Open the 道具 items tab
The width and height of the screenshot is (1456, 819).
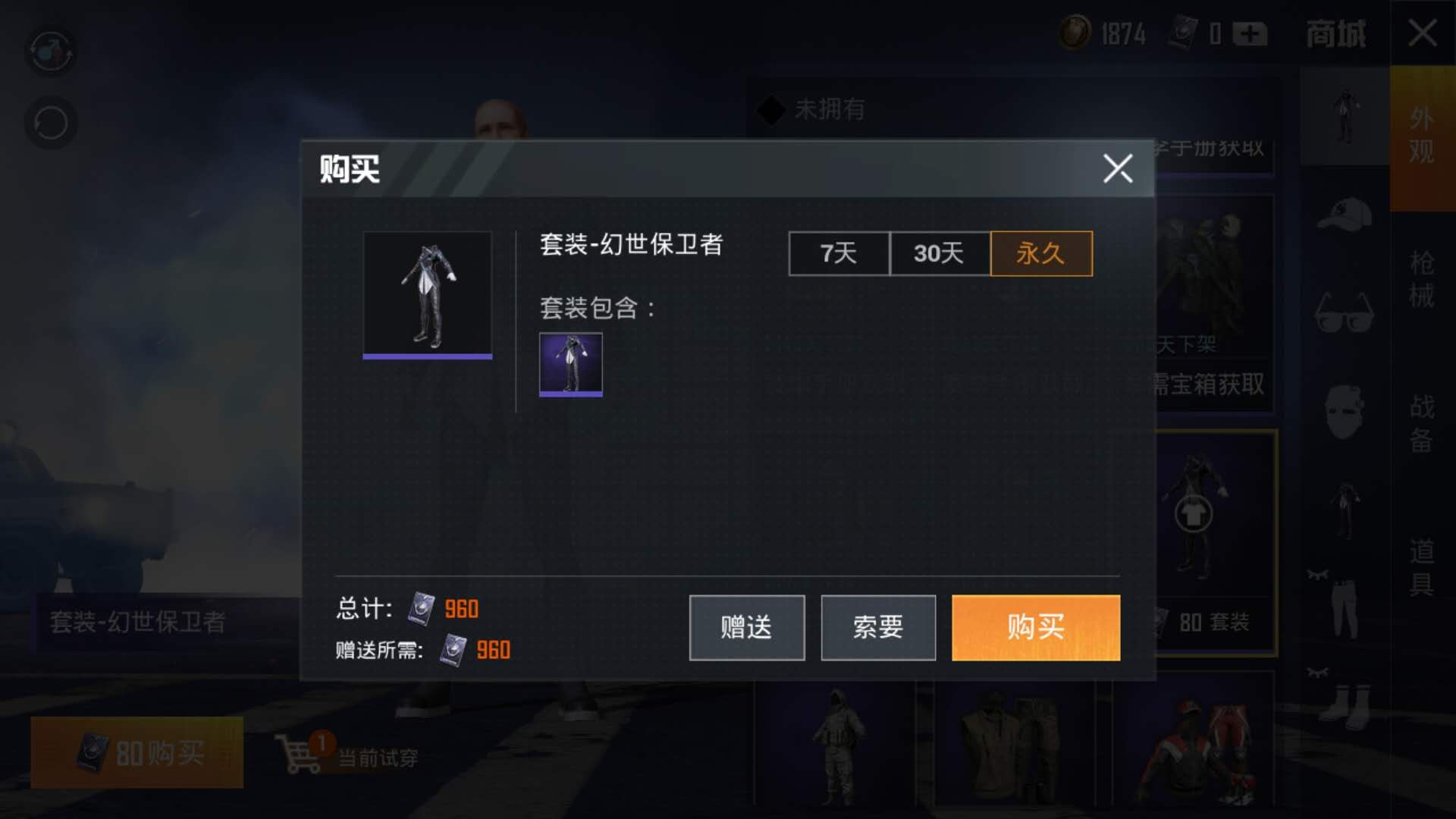tap(1422, 567)
